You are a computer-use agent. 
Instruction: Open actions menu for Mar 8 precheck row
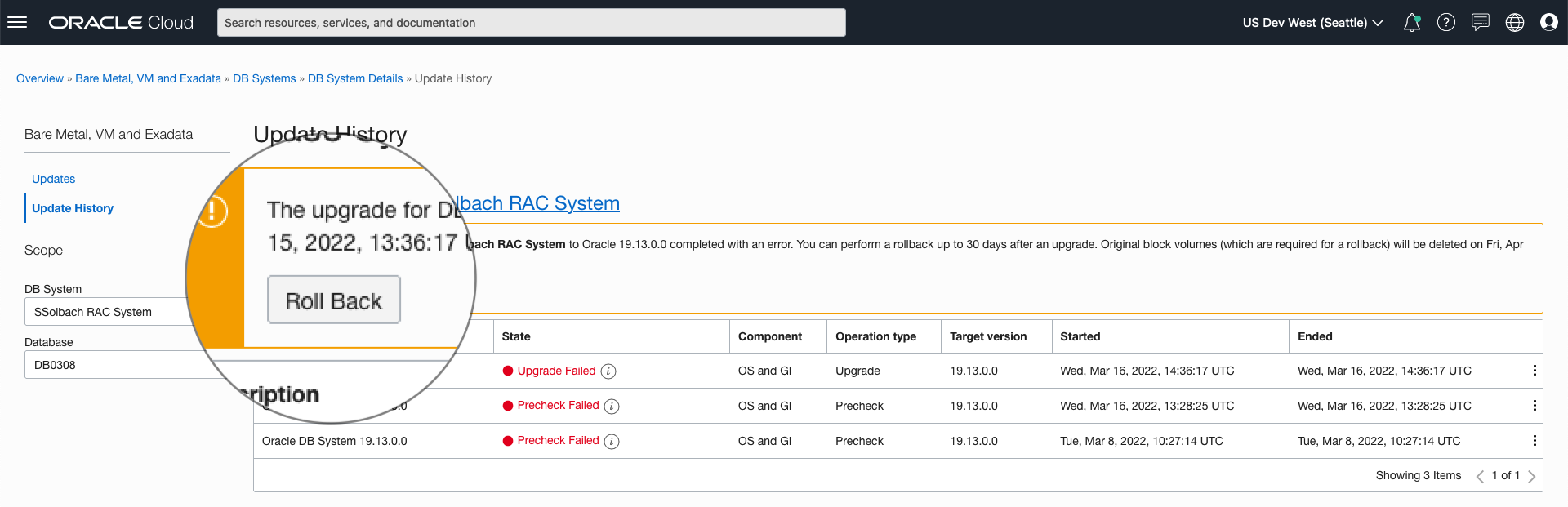pyautogui.click(x=1535, y=441)
